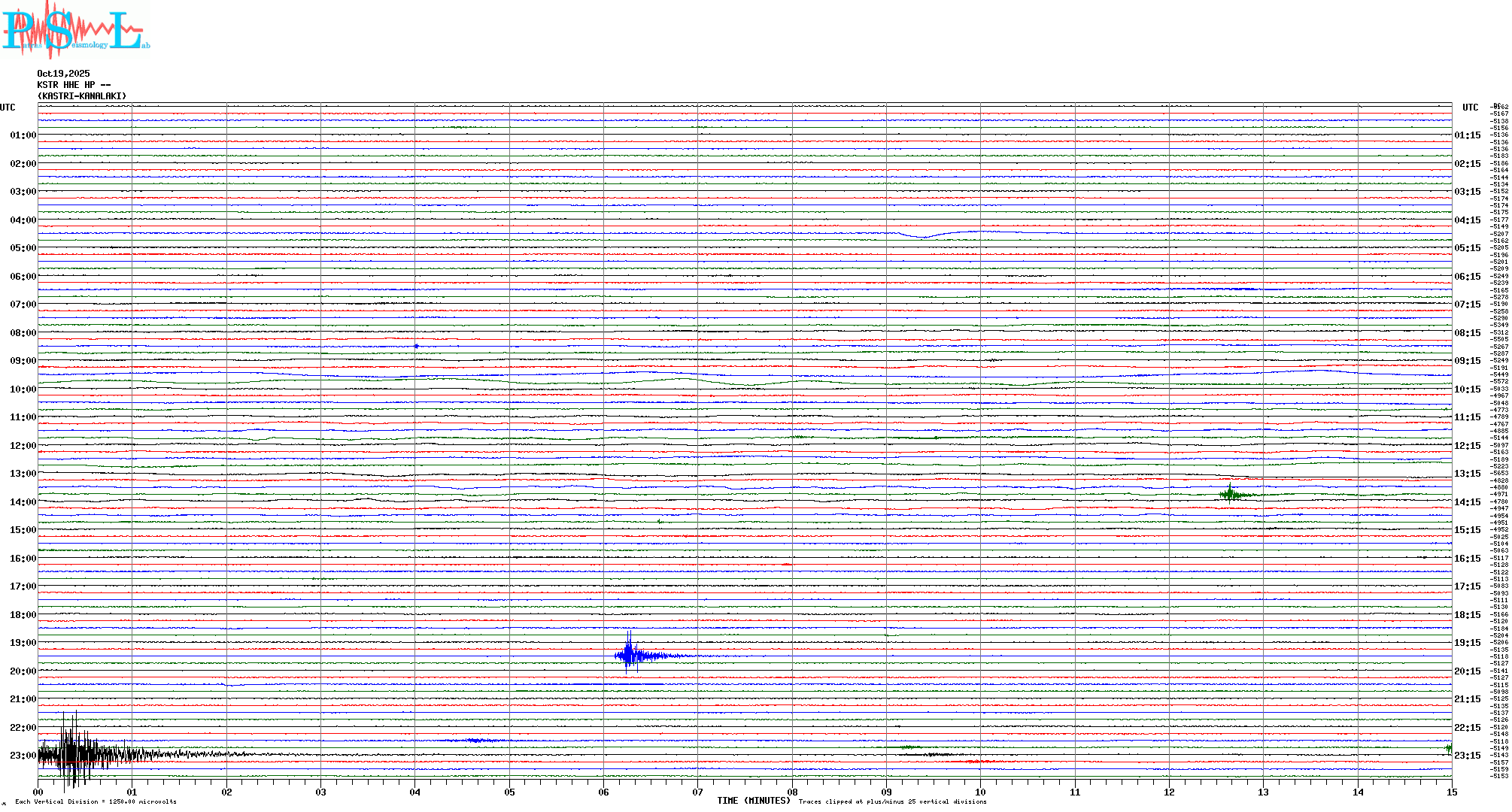Click the blue seismic event near minute 06
Screen dimensions: 1512x812
[630, 656]
